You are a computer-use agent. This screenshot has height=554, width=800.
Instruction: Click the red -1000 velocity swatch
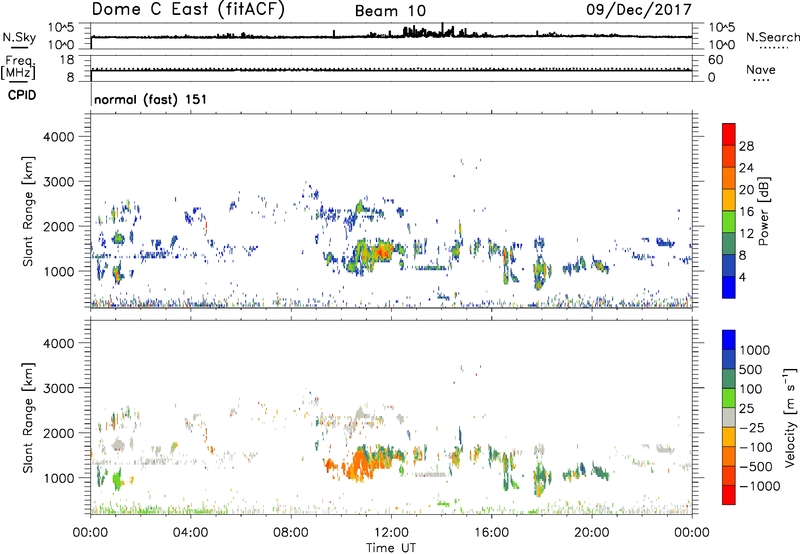(729, 495)
